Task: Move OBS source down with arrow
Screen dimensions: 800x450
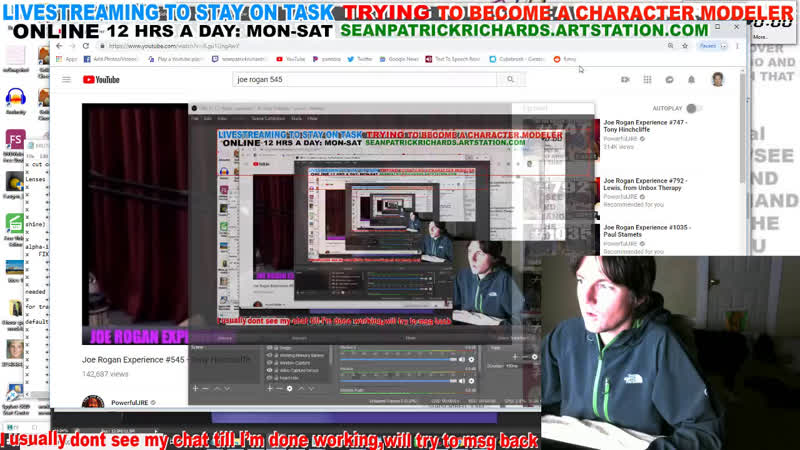Action: pos(311,389)
